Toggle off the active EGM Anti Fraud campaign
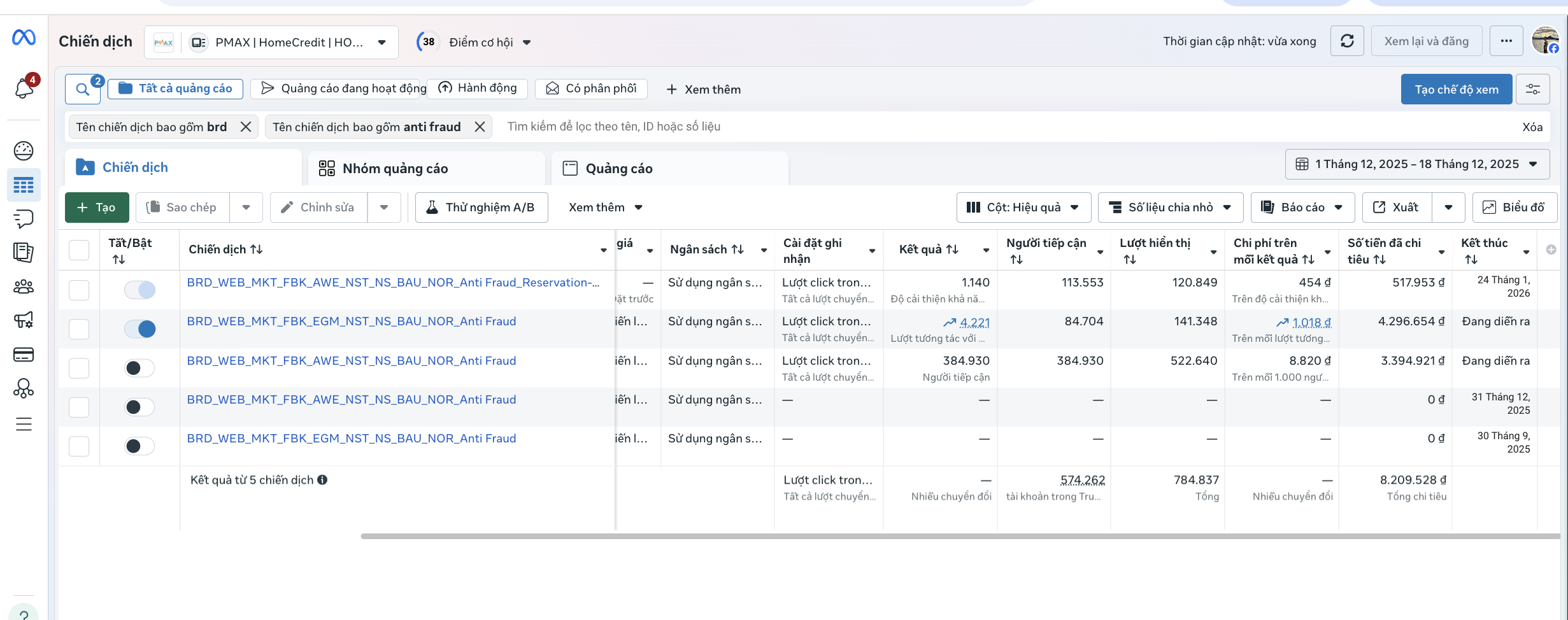This screenshot has height=620, width=1568. pyautogui.click(x=139, y=329)
